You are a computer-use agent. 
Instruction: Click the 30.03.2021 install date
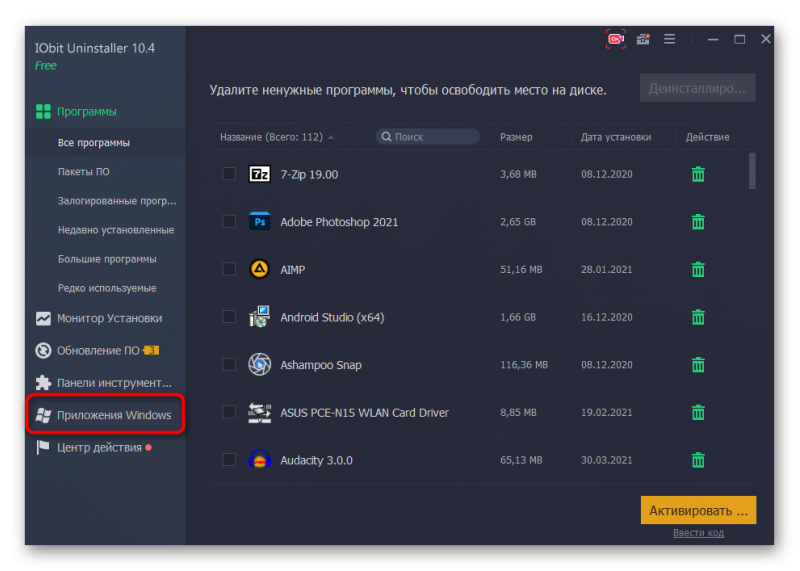(607, 460)
